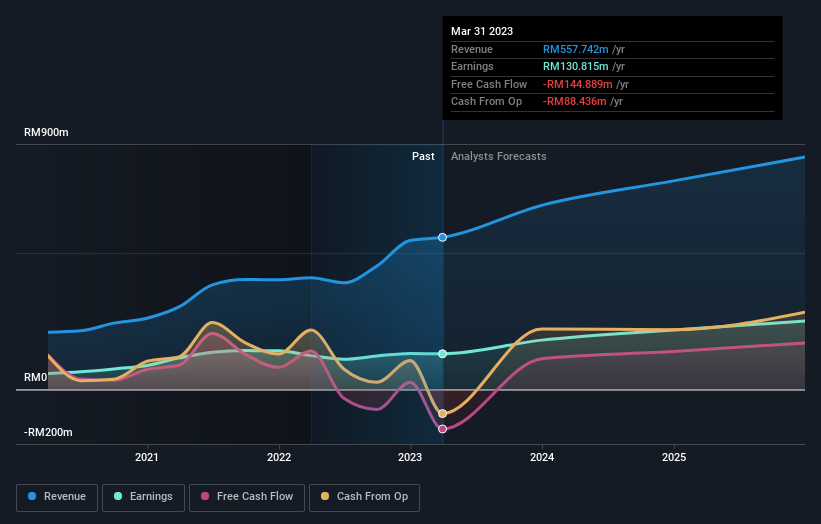Click the -RM200m y-axis label
821x524 pixels.
(48, 432)
